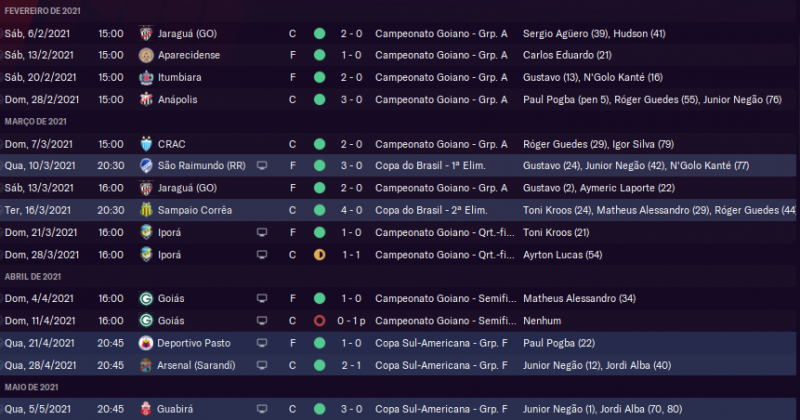Click the TV icon beside São Raimundo (RR)
This screenshot has width=800, height=420.
262,165
